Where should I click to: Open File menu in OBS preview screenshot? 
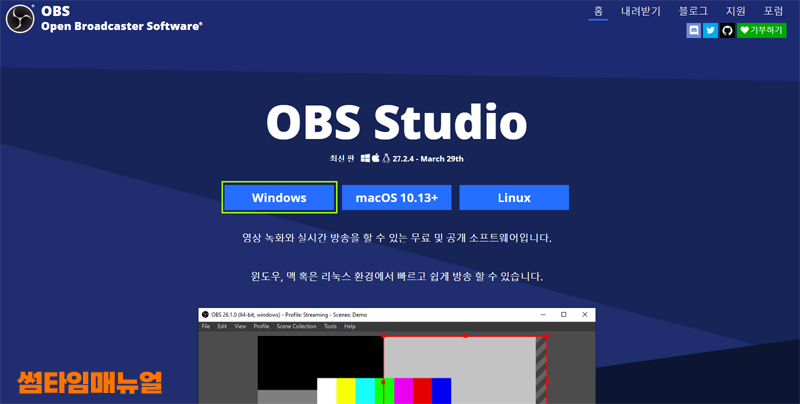[206, 326]
